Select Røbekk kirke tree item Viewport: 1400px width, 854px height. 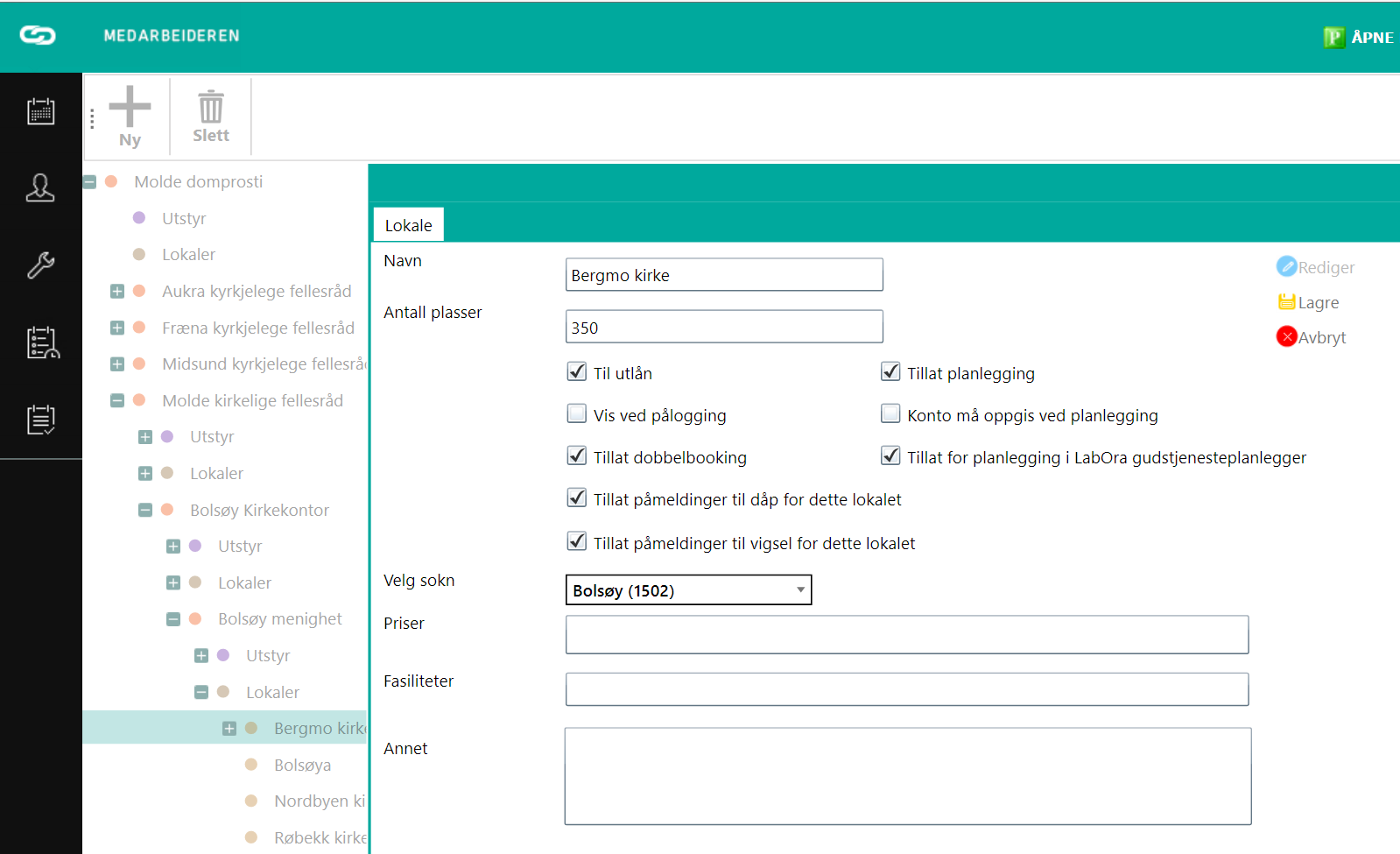(x=320, y=837)
